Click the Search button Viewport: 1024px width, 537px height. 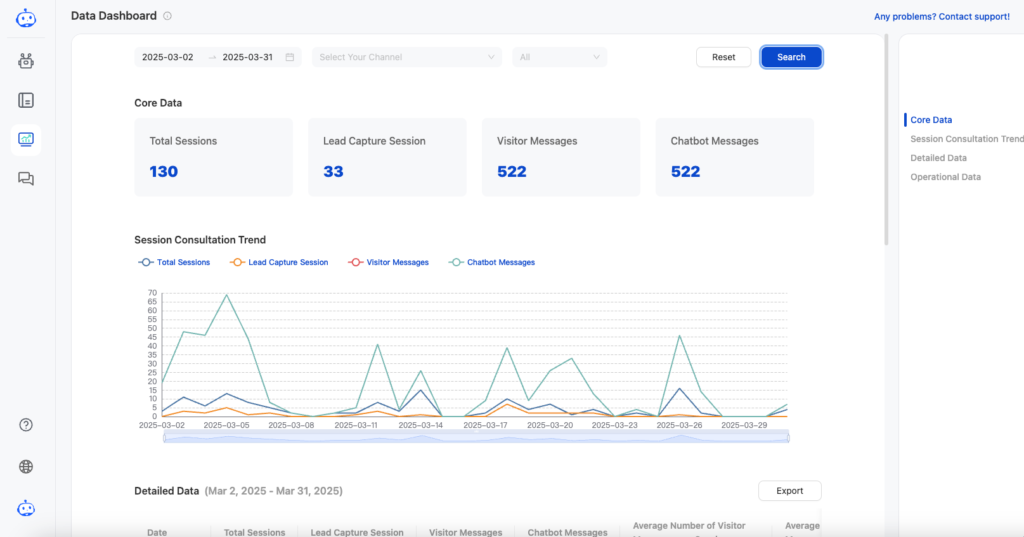(x=792, y=57)
